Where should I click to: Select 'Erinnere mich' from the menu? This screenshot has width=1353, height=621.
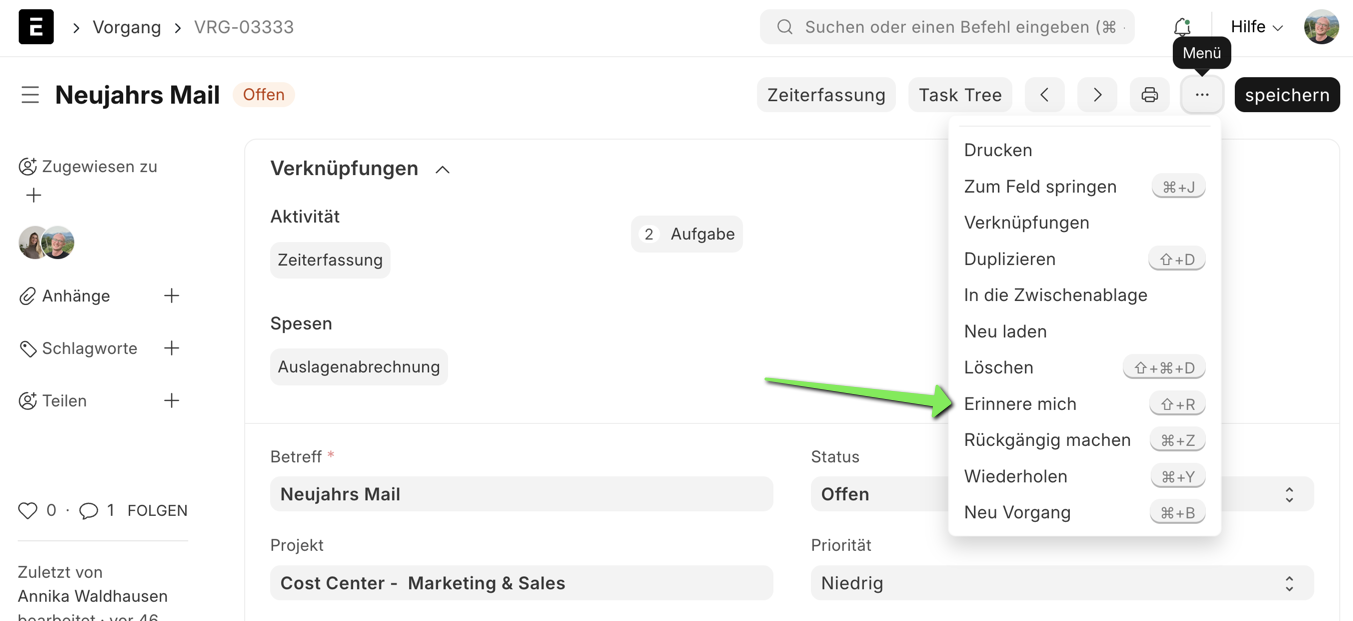point(1020,404)
